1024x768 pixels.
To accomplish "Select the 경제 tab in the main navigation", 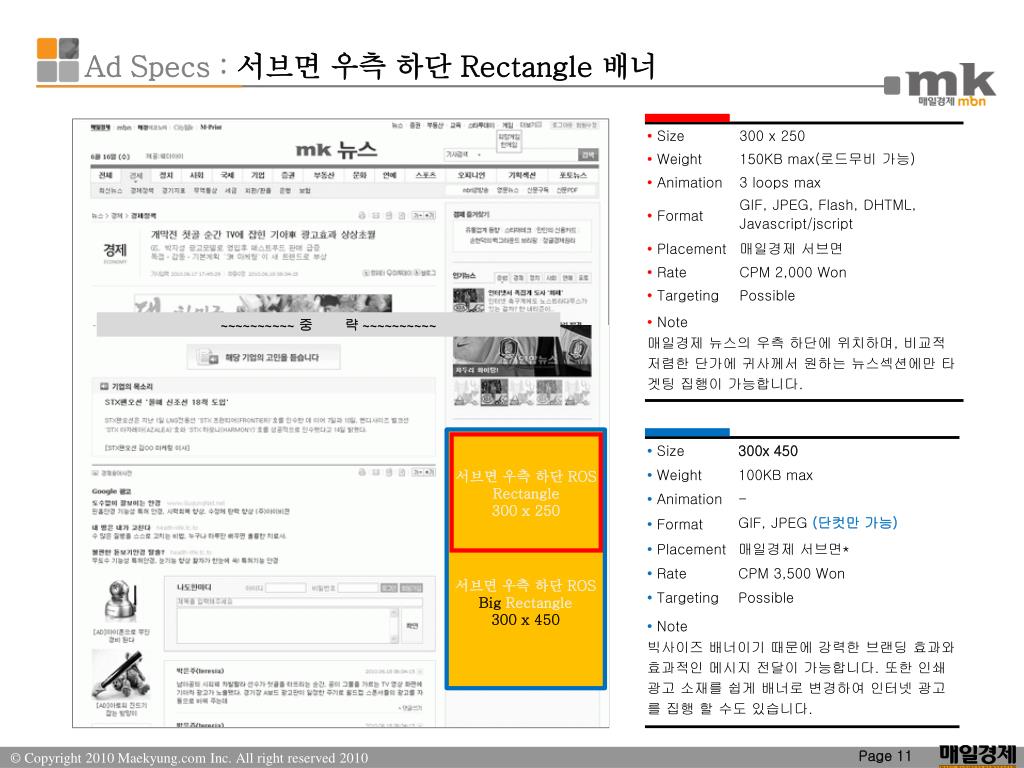I will tap(136, 176).
